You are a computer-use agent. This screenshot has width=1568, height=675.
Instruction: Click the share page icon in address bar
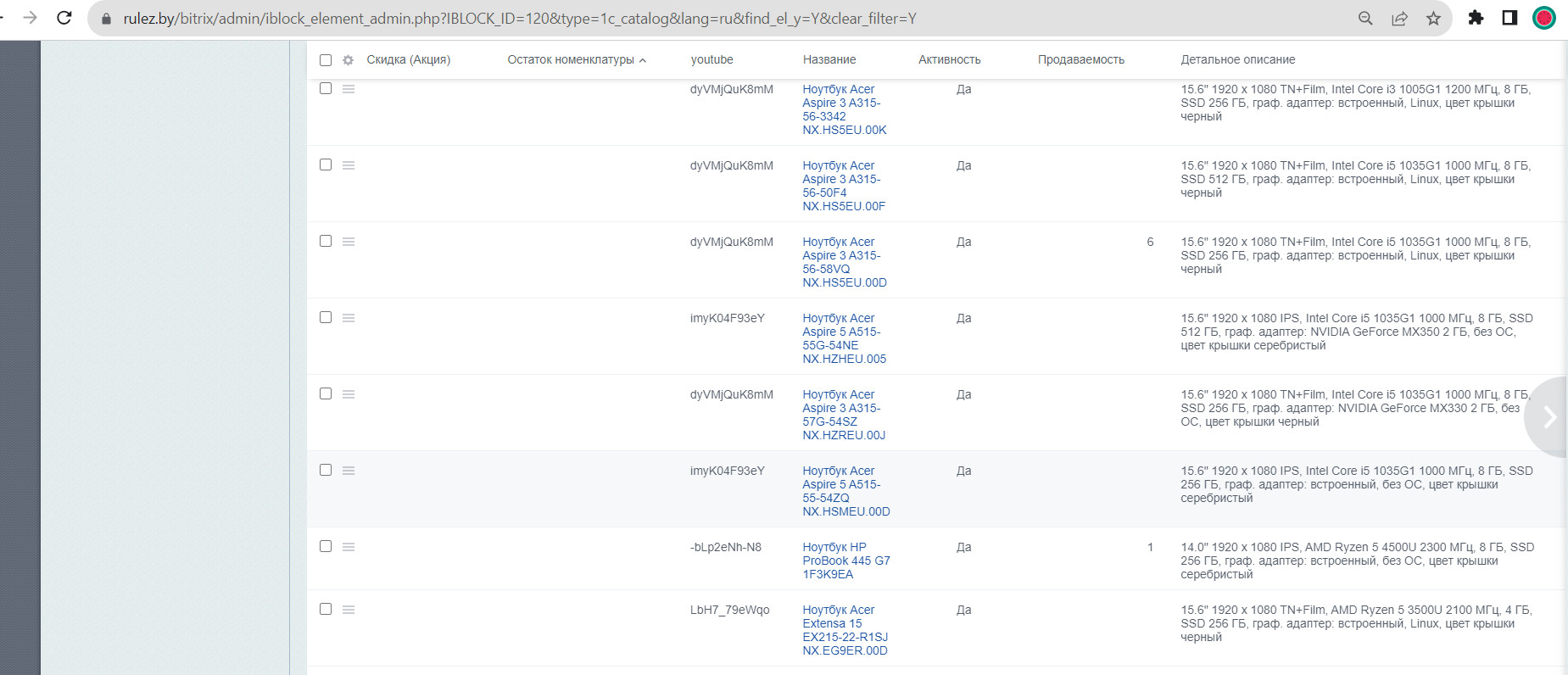click(1399, 18)
